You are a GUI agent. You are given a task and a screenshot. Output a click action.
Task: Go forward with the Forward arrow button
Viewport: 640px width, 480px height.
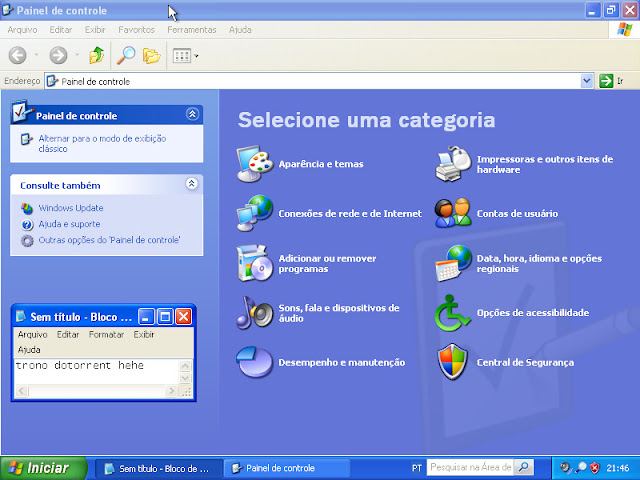pyautogui.click(x=58, y=56)
